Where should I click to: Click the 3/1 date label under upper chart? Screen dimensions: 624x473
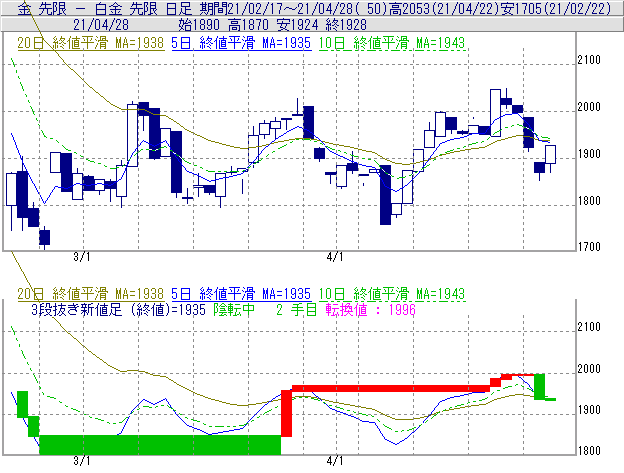[82, 257]
